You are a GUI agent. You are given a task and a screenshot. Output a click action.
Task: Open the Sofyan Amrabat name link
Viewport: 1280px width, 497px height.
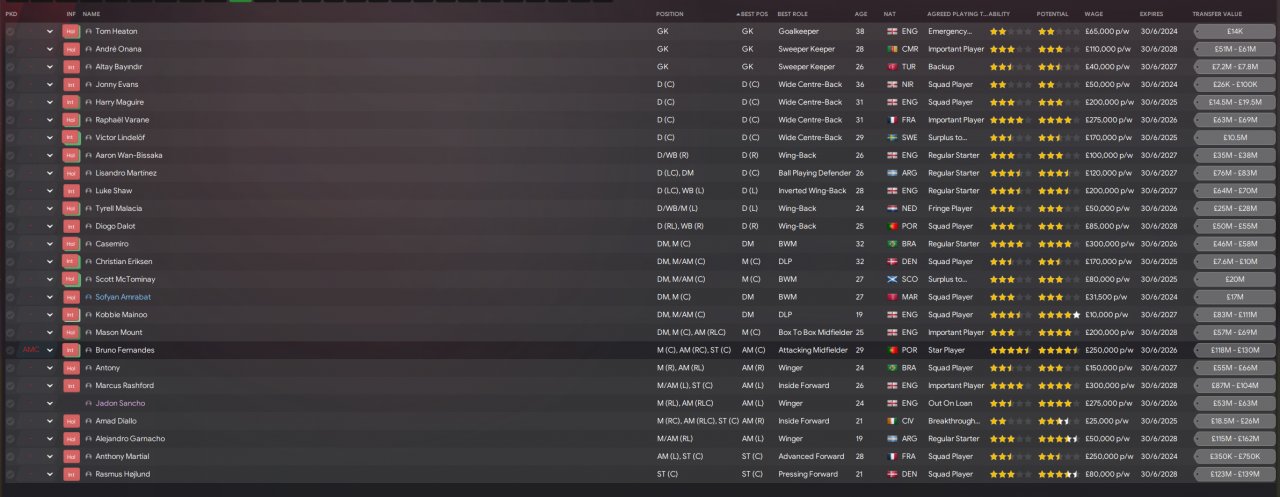pyautogui.click(x=123, y=297)
